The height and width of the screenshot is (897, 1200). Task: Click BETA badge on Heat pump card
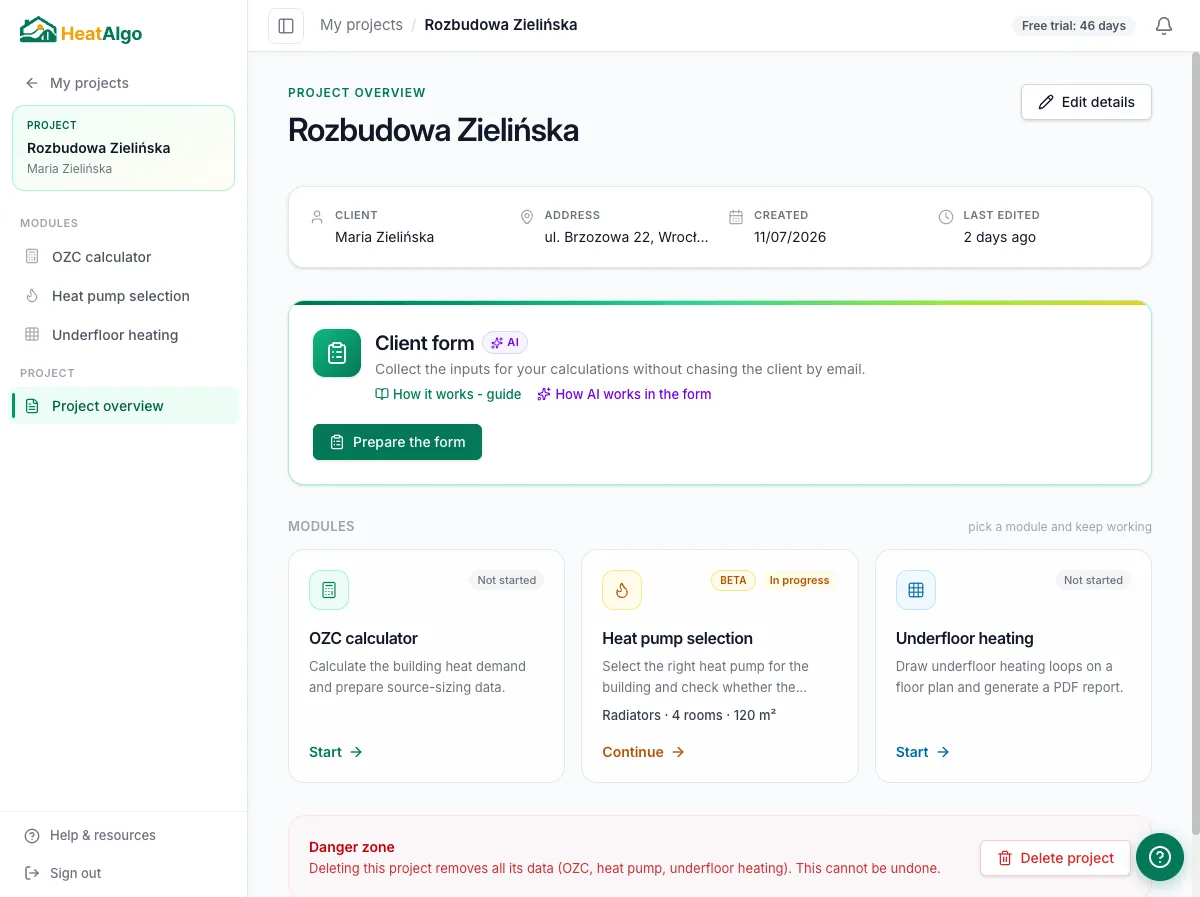pos(733,580)
